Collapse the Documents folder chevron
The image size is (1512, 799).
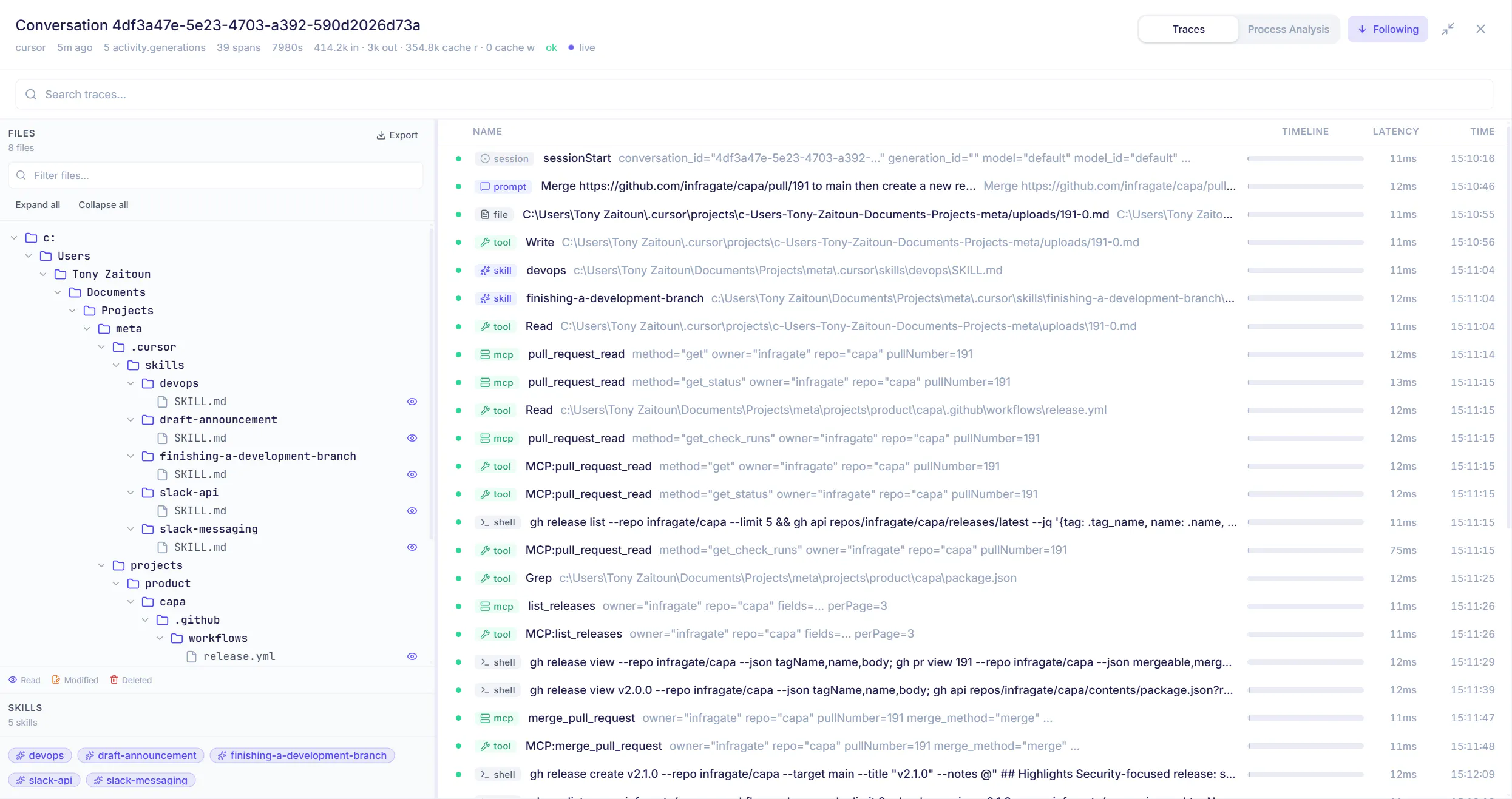57,292
